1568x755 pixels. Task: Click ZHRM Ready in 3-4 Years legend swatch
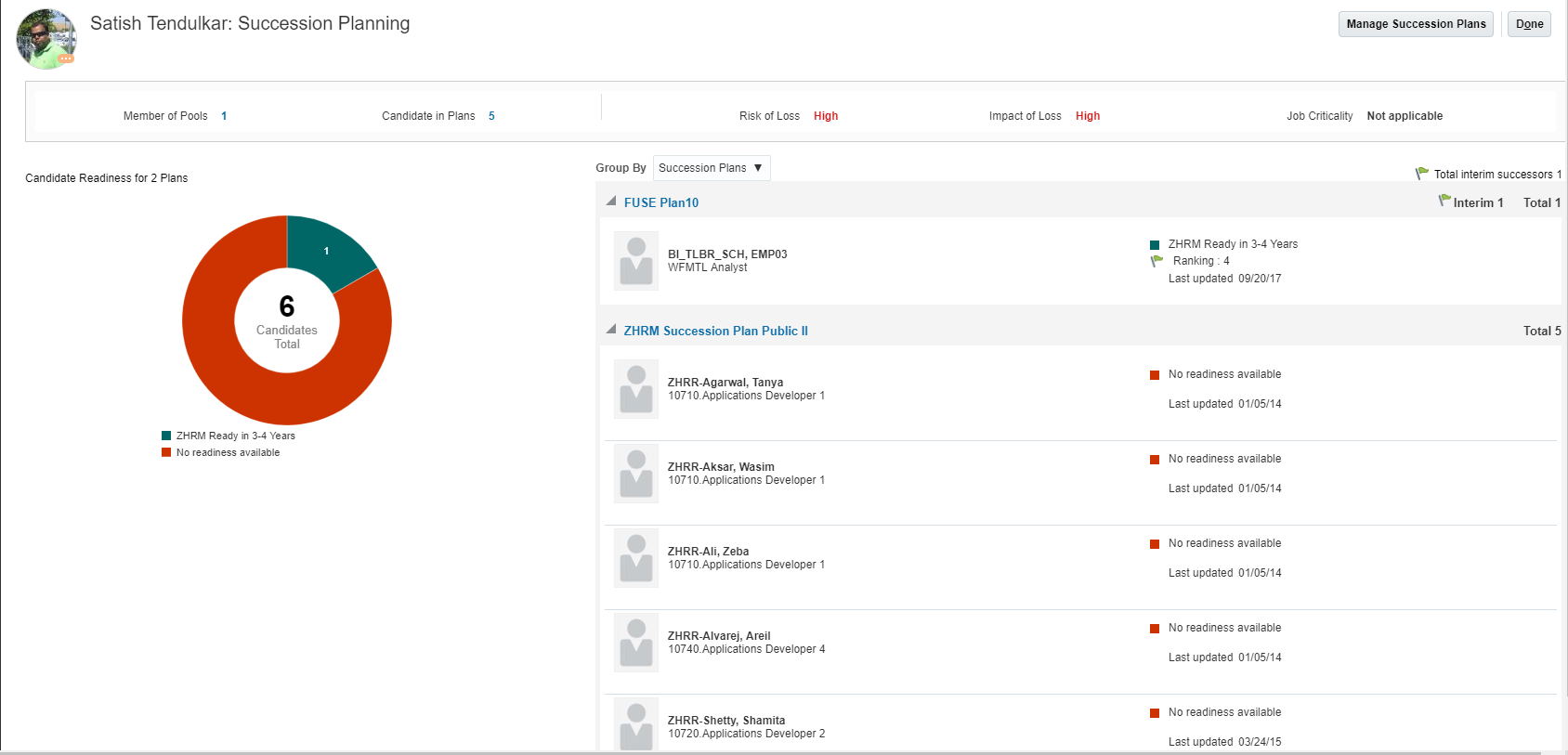pos(166,436)
